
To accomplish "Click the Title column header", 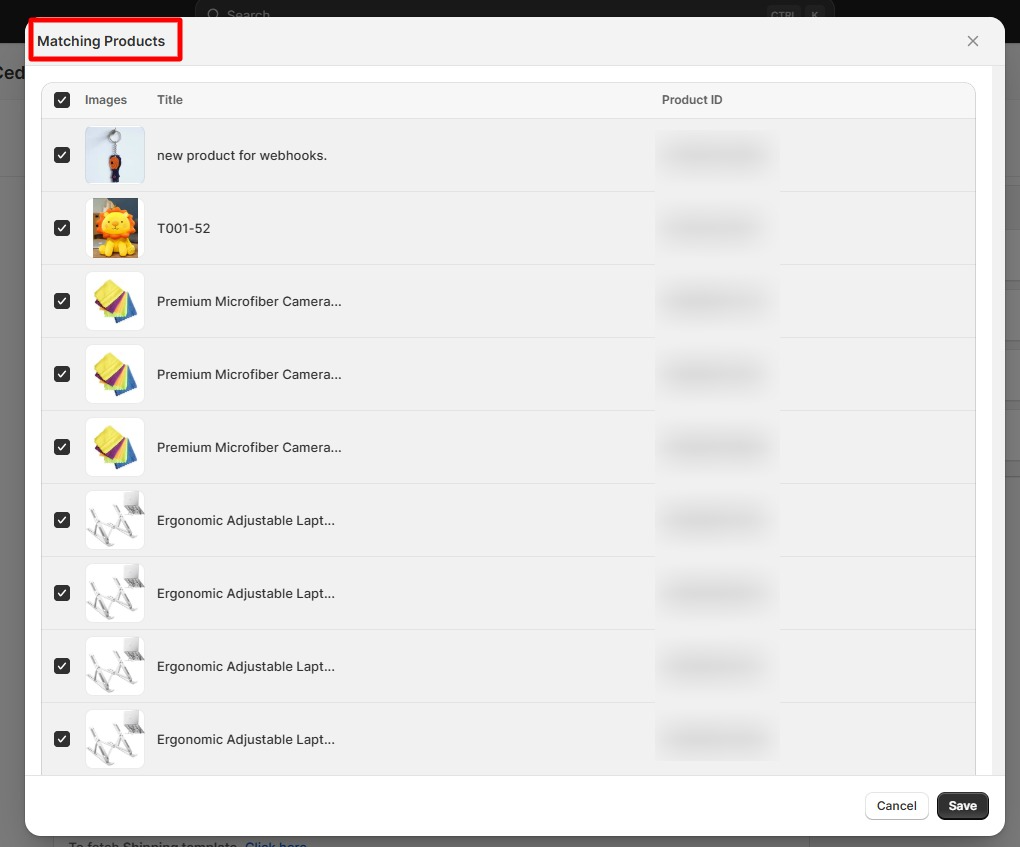I will 170,100.
